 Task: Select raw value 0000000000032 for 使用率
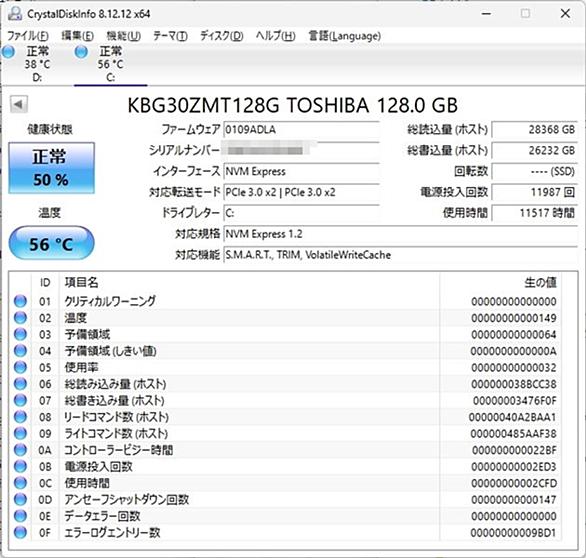pyautogui.click(x=514, y=368)
